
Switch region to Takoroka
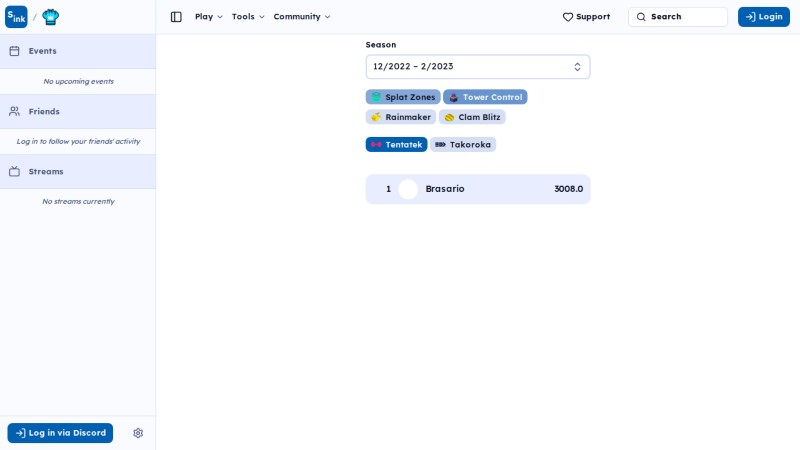pyautogui.click(x=463, y=144)
